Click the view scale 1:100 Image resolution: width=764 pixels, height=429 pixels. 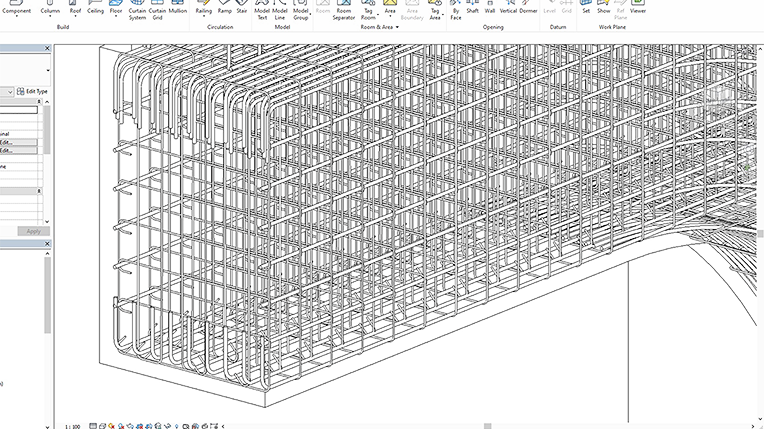click(x=73, y=427)
